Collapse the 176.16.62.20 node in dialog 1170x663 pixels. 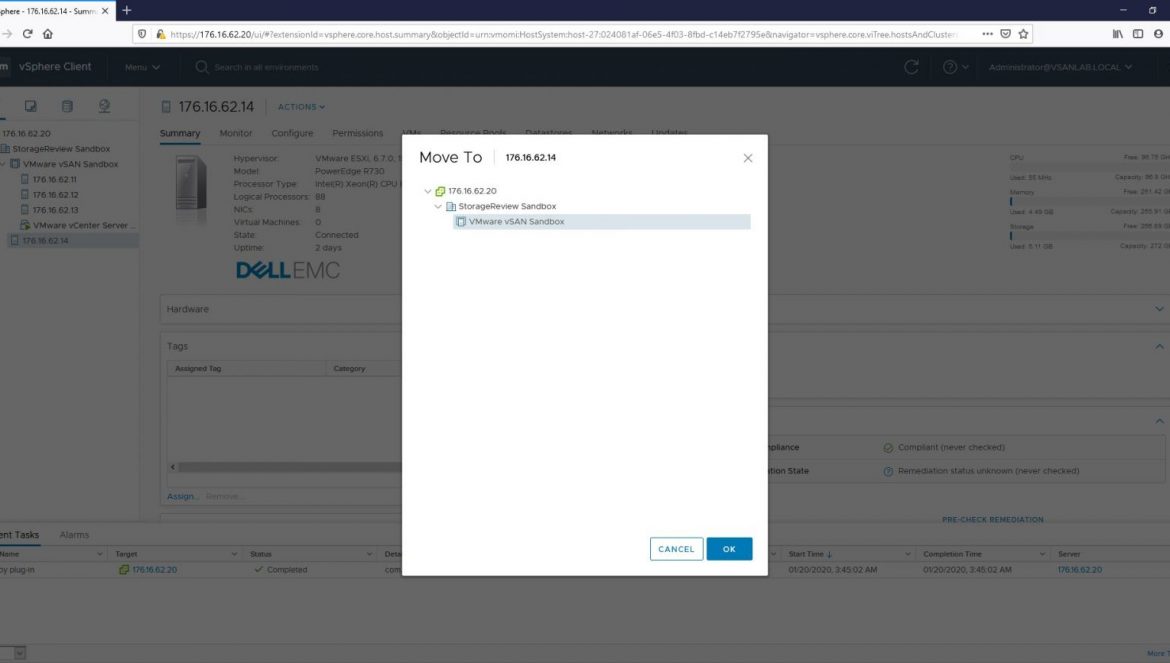point(428,192)
